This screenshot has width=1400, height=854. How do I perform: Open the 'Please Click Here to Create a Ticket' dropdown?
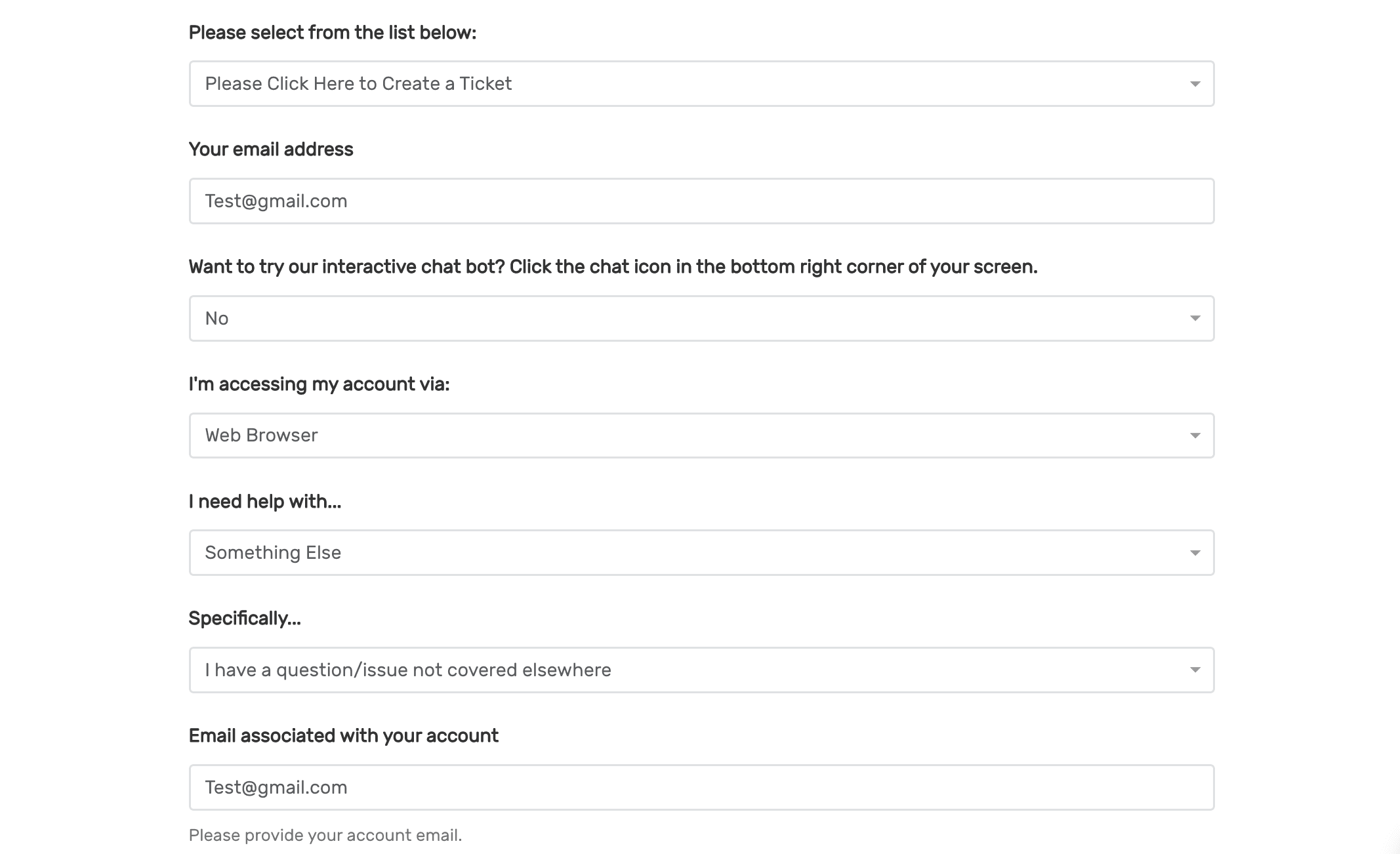click(x=701, y=84)
